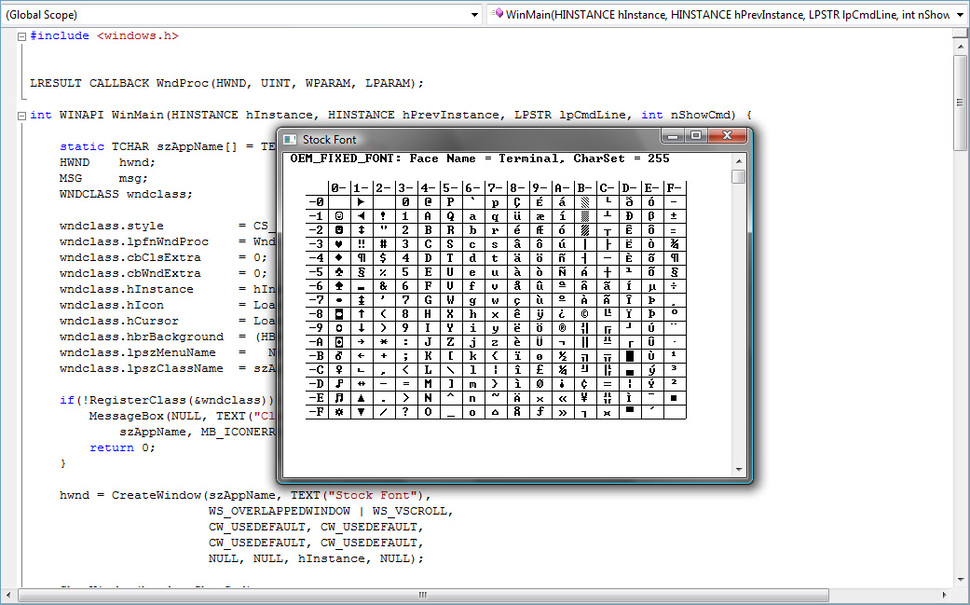This screenshot has height=605, width=970.
Task: Click 'wndclass.lpfnWndProc' in the code
Action: [x=134, y=242]
